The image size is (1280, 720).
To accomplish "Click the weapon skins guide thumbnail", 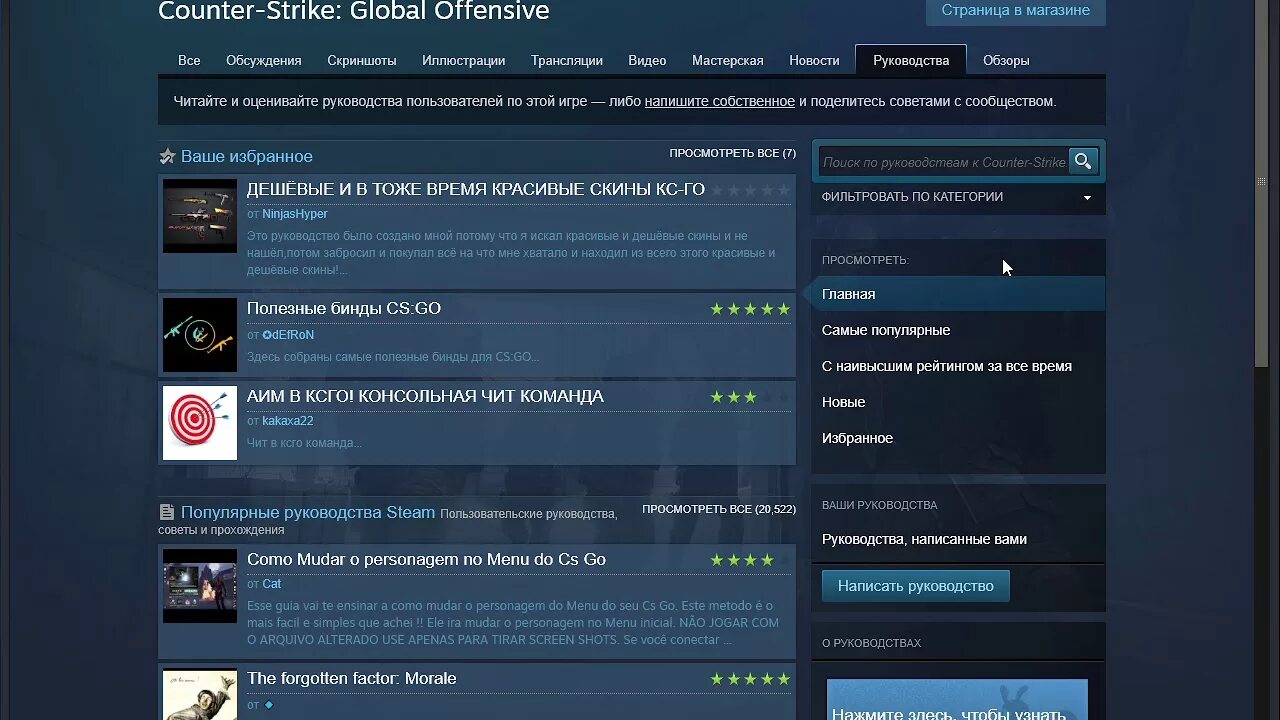I will tap(200, 216).
